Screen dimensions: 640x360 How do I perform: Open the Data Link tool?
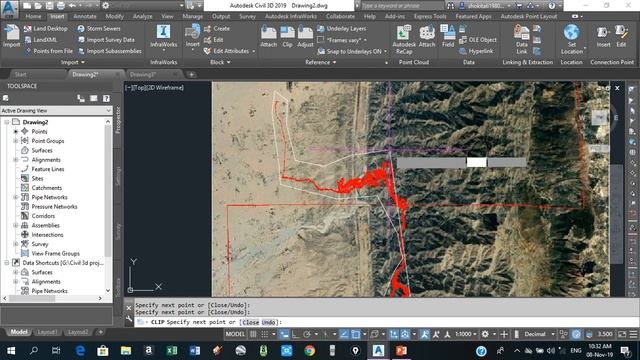coord(522,39)
